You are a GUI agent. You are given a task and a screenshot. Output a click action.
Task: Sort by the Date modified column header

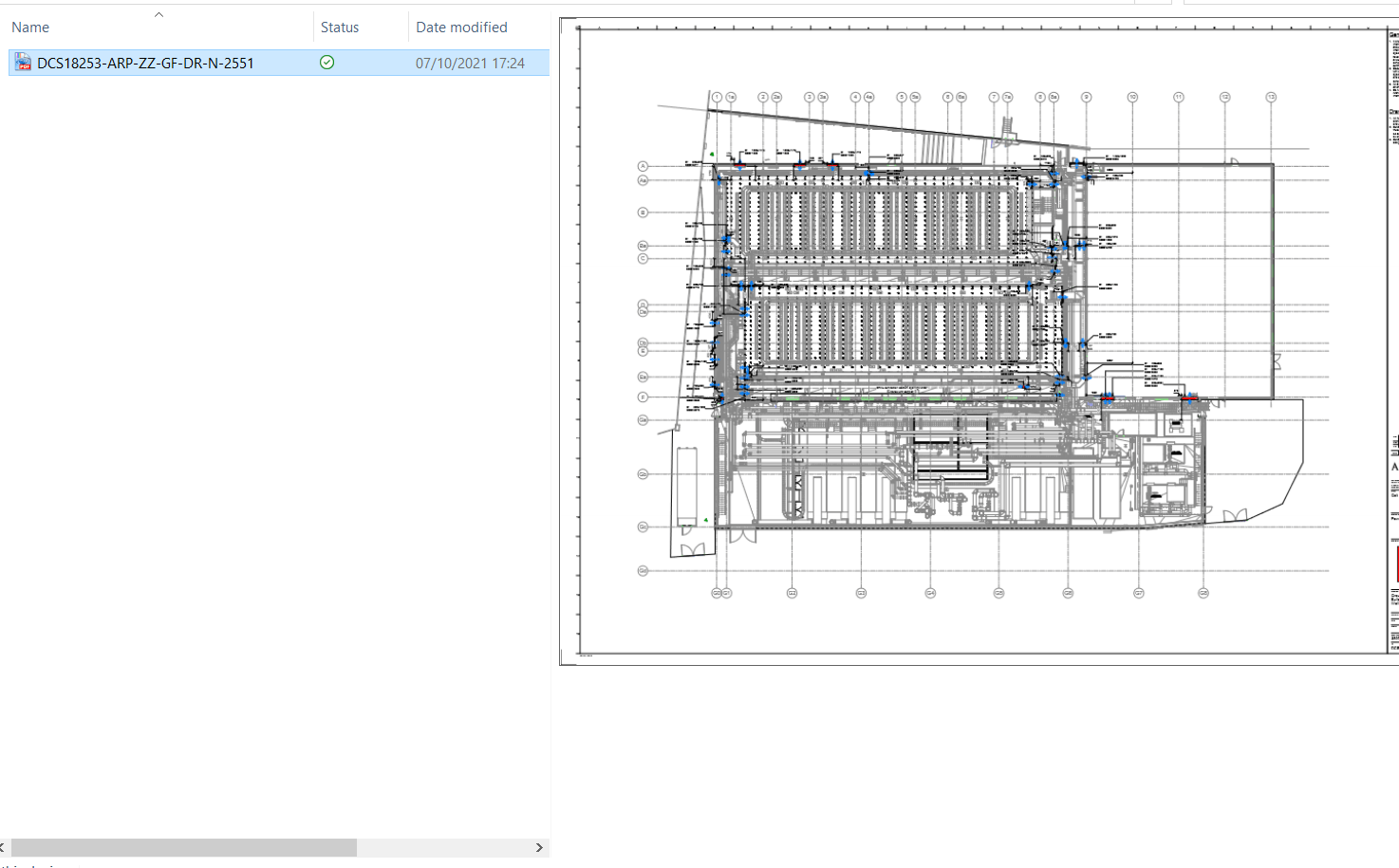point(461,28)
